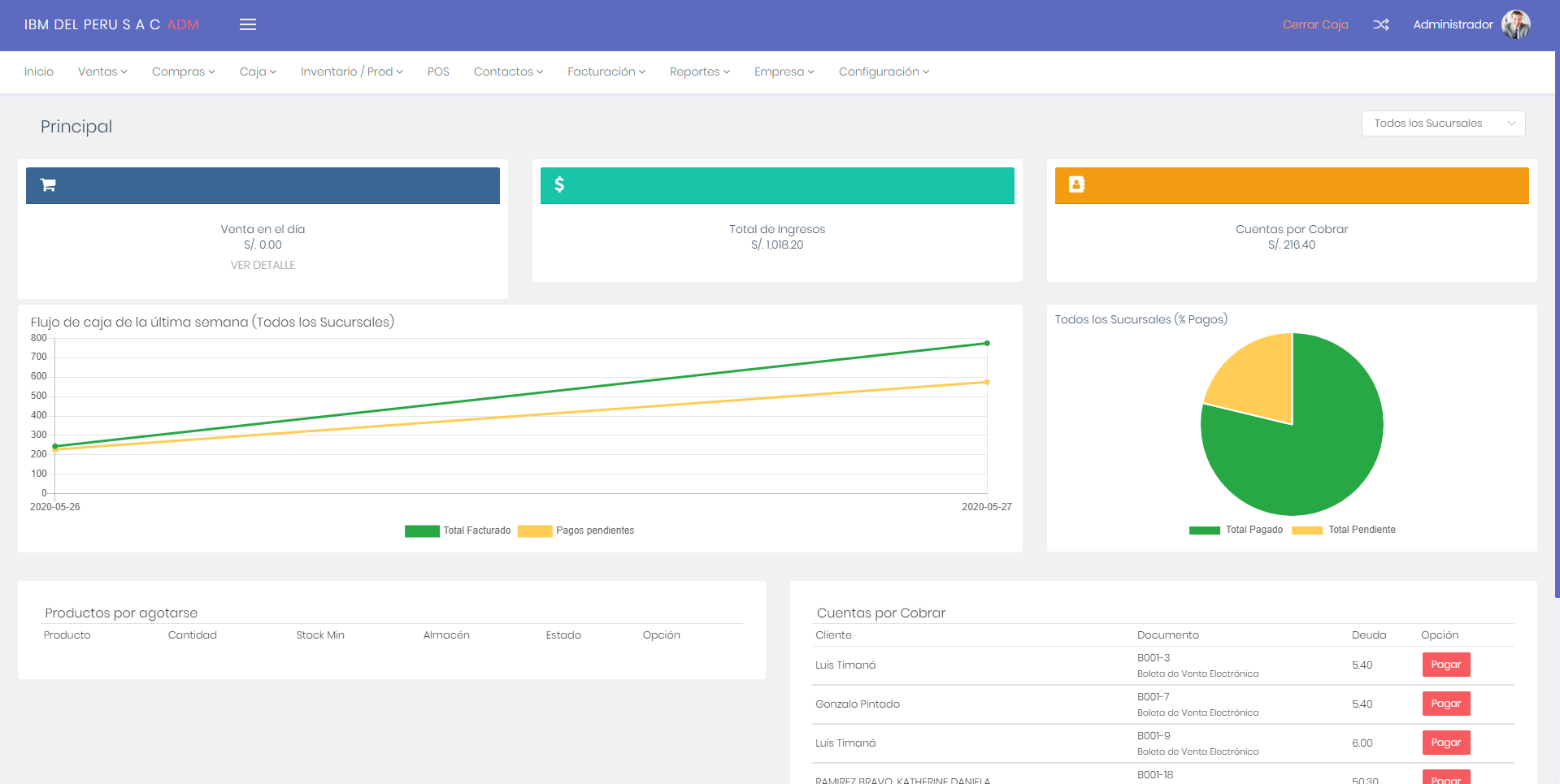Screen dimensions: 1560x784
Task: Click the contact book icon on orange card
Action: pos(1076,184)
